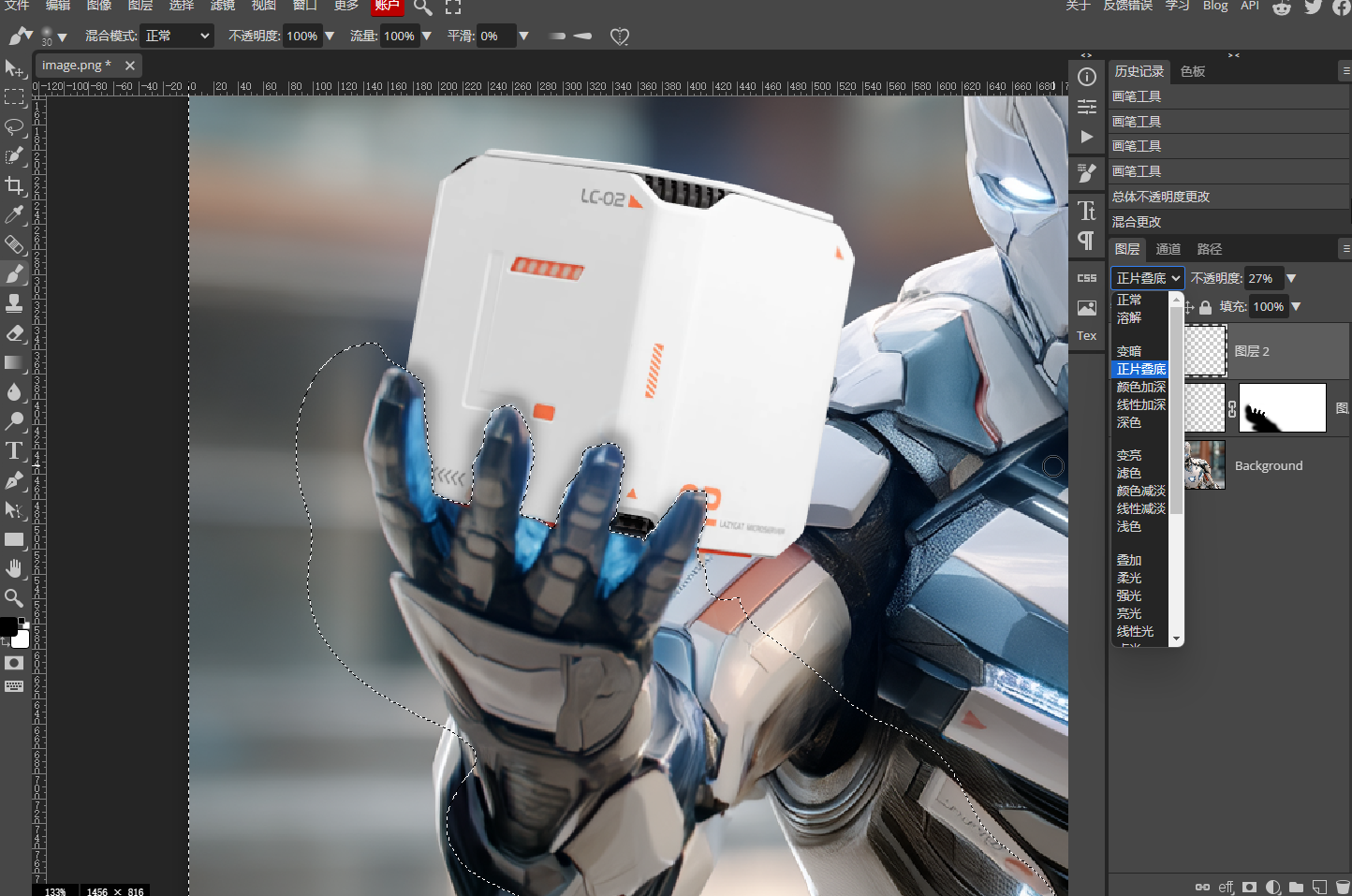
Task: Choose 叠加 from the blend mode list
Action: 1129,560
